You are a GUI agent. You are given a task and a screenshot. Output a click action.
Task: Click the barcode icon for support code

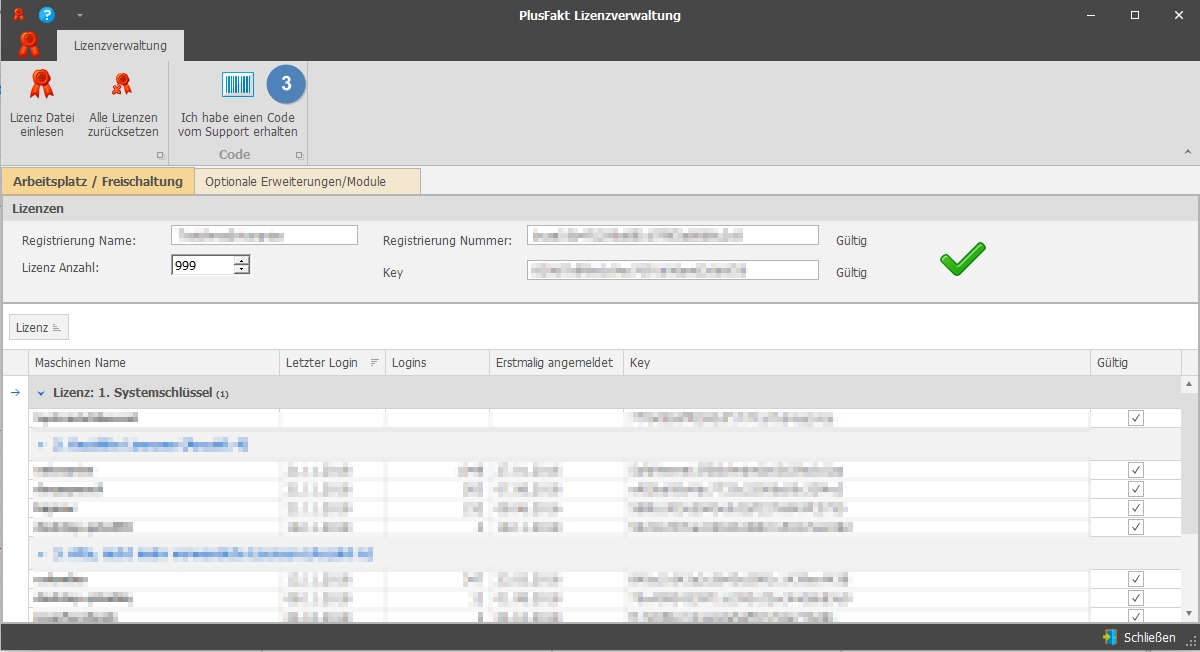(238, 85)
